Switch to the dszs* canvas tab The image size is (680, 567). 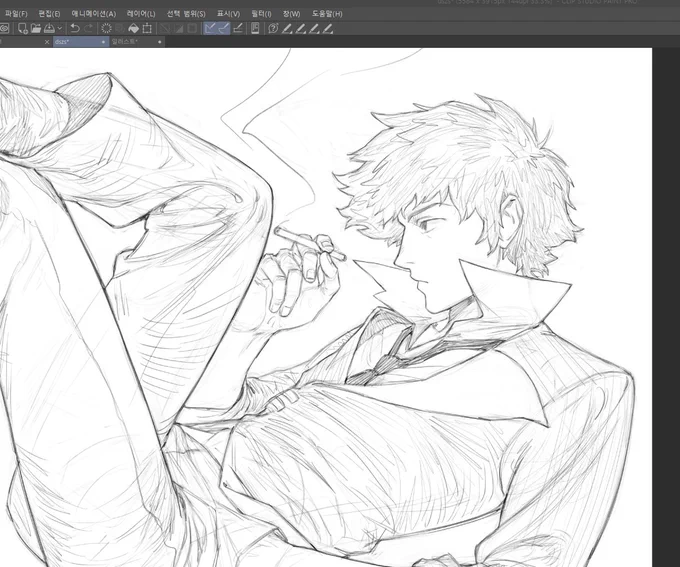(x=81, y=42)
